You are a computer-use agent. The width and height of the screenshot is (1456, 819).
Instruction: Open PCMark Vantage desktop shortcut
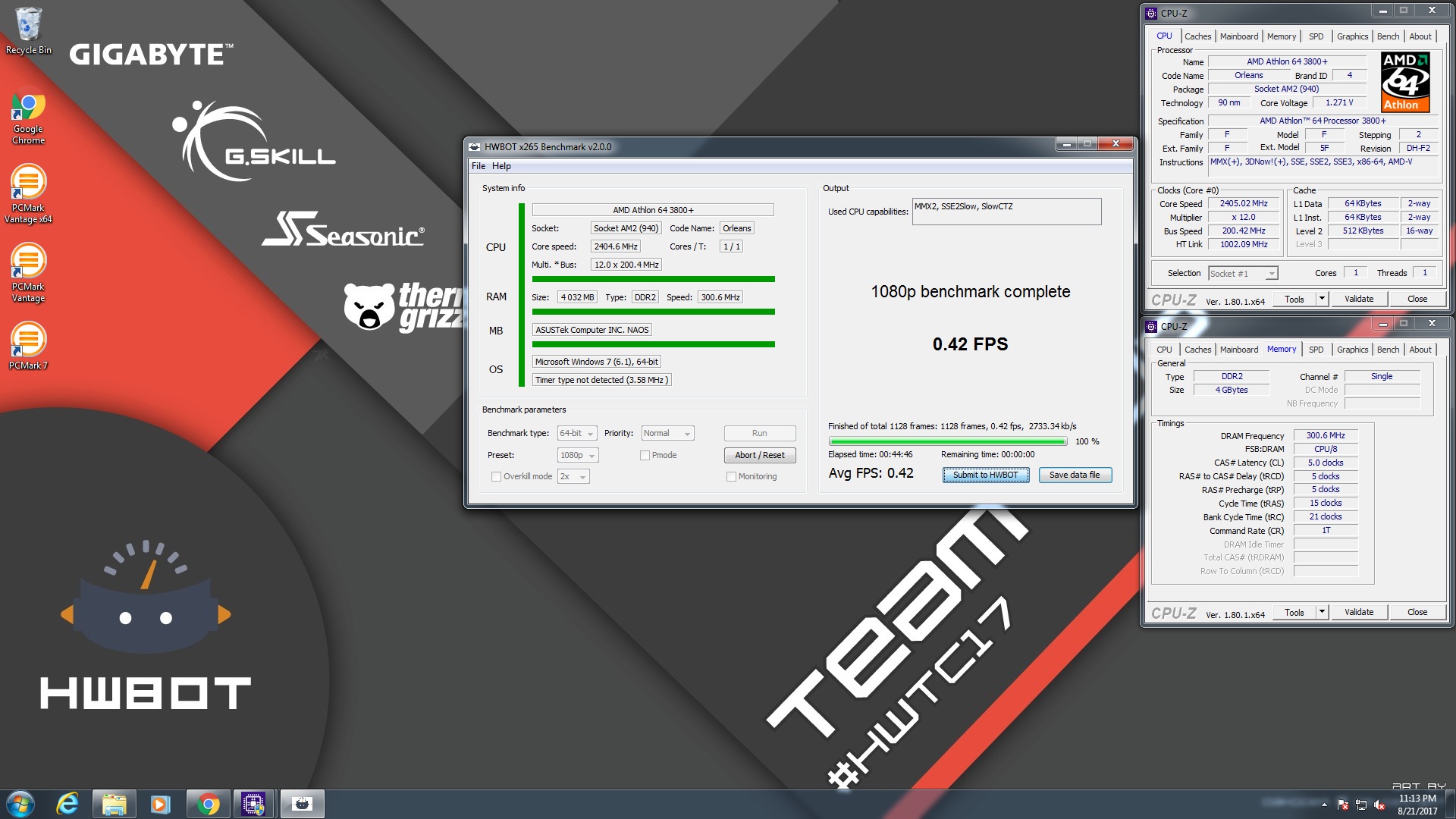pyautogui.click(x=28, y=273)
